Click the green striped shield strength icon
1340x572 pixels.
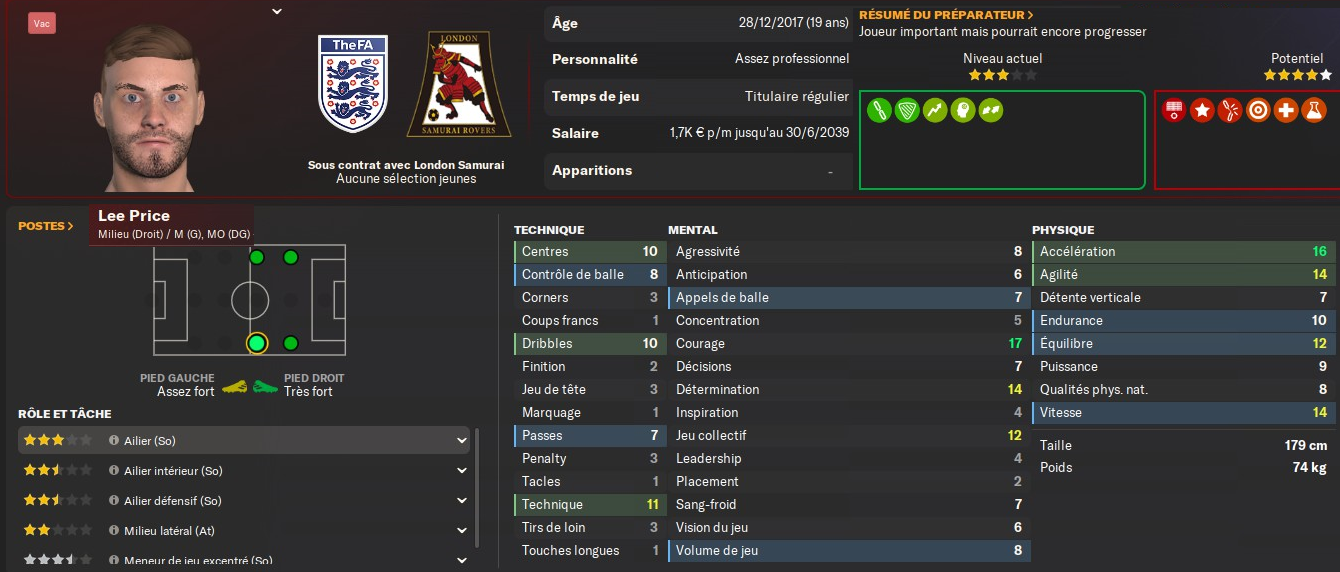pyautogui.click(x=907, y=110)
